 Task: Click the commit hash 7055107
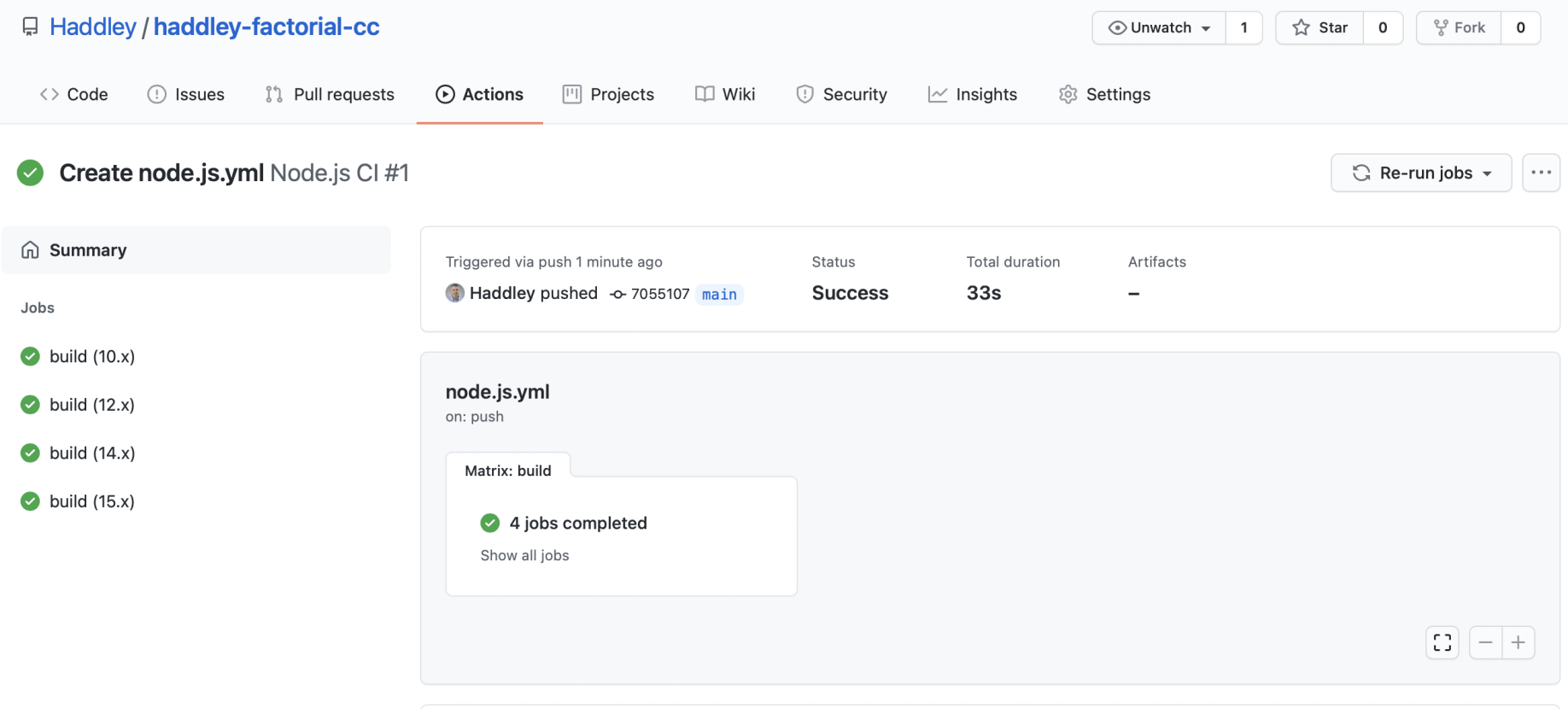[x=658, y=294]
